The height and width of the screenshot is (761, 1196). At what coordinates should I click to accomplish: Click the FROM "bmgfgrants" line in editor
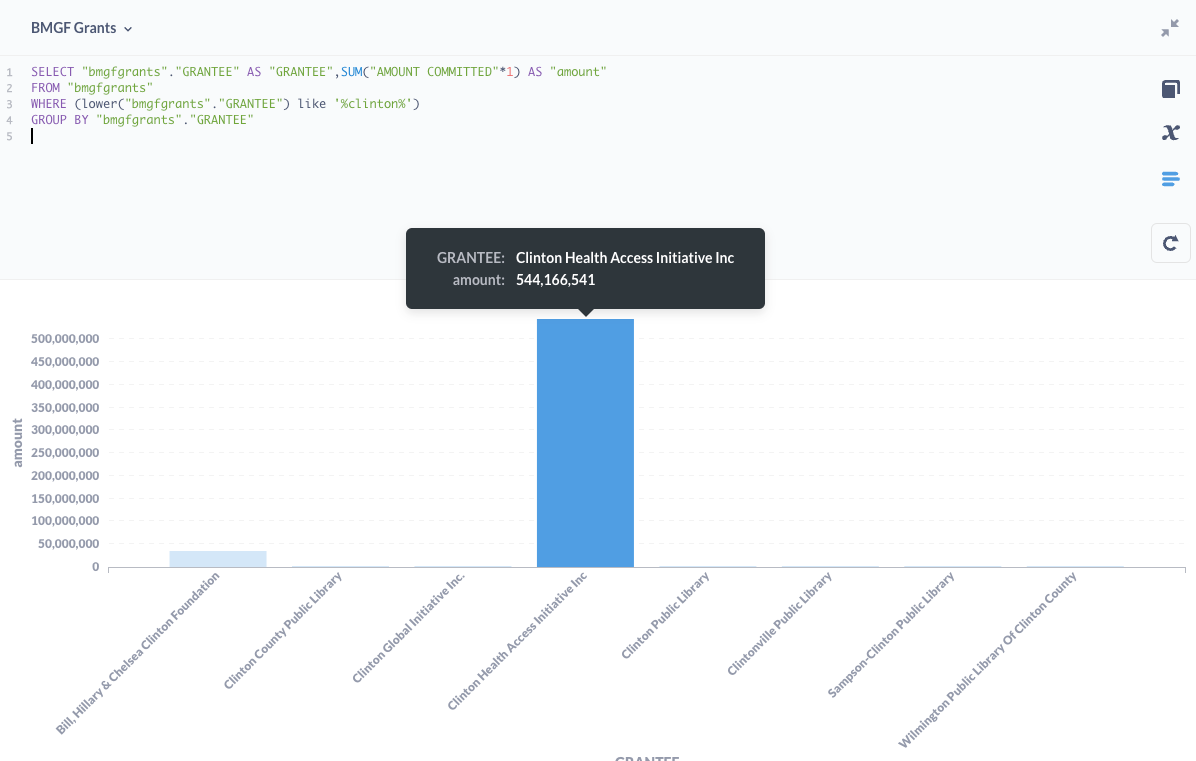(91, 88)
